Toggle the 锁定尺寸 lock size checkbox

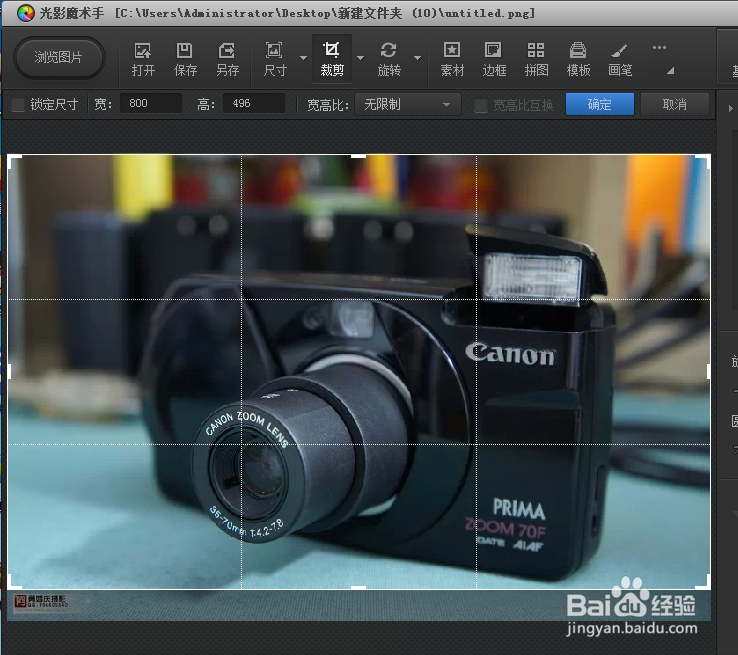18,104
